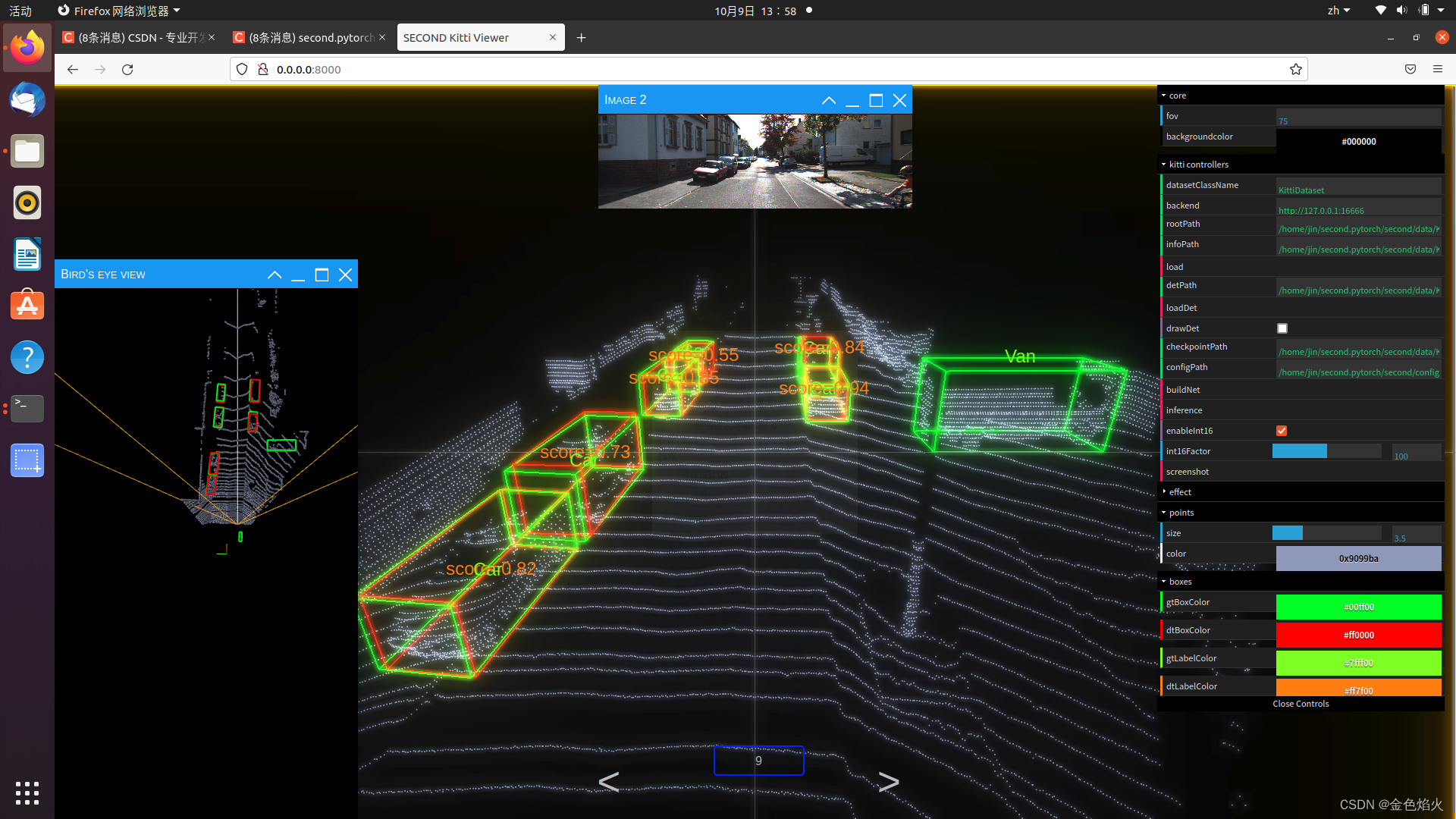Open a new browser tab

(x=582, y=37)
